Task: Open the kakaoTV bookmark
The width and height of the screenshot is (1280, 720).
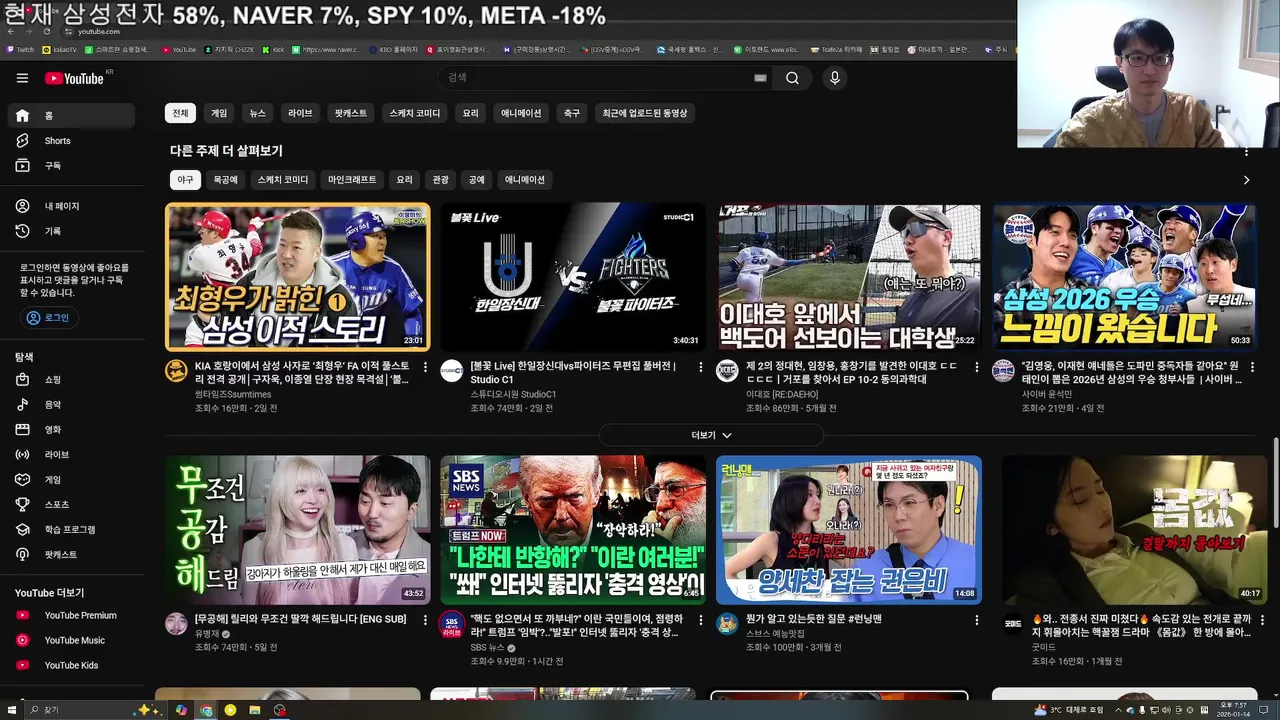Action: pyautogui.click(x=60, y=49)
